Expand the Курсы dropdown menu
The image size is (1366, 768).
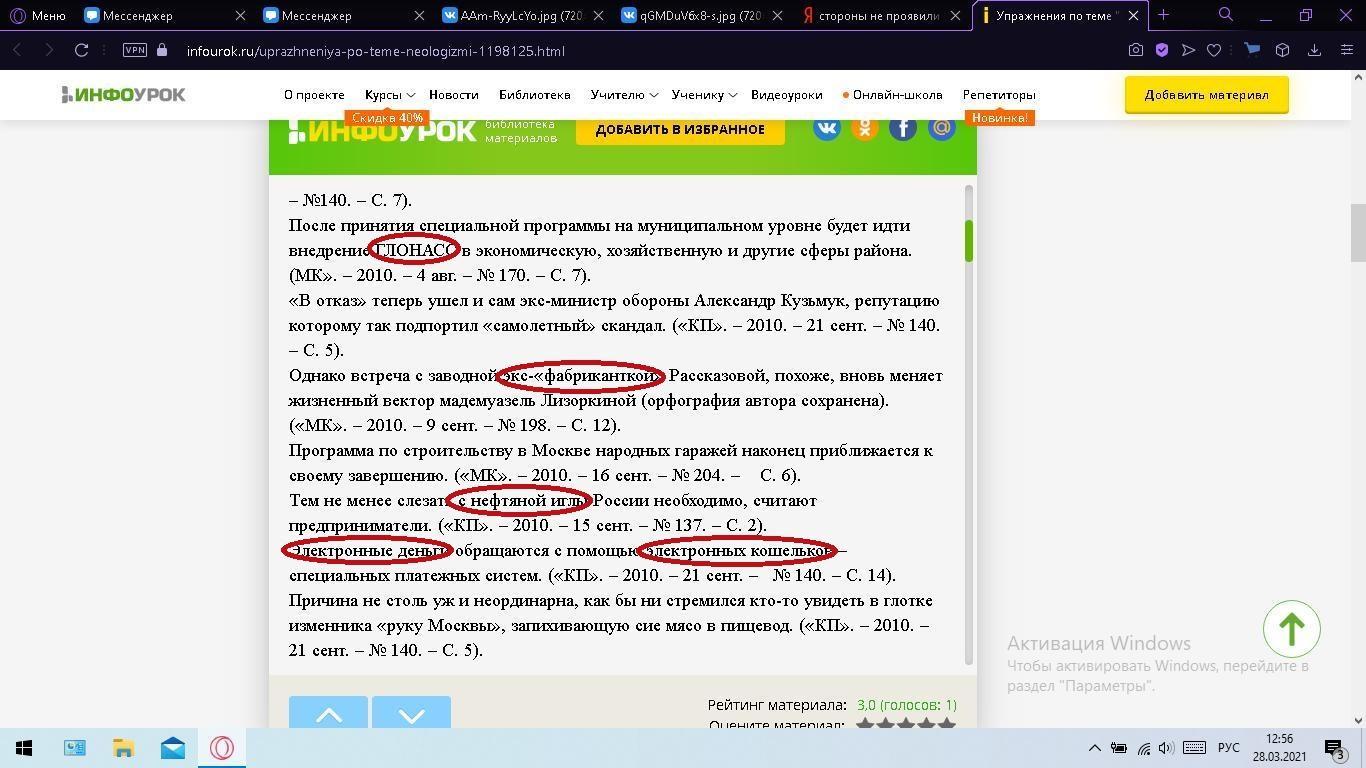coord(388,94)
